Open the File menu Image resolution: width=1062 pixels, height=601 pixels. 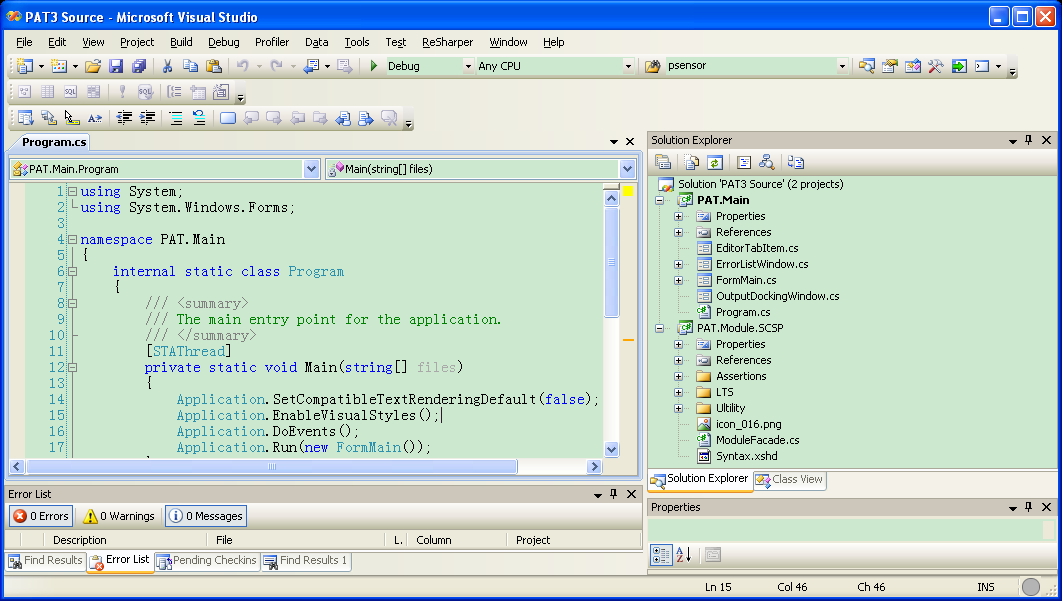pyautogui.click(x=24, y=42)
